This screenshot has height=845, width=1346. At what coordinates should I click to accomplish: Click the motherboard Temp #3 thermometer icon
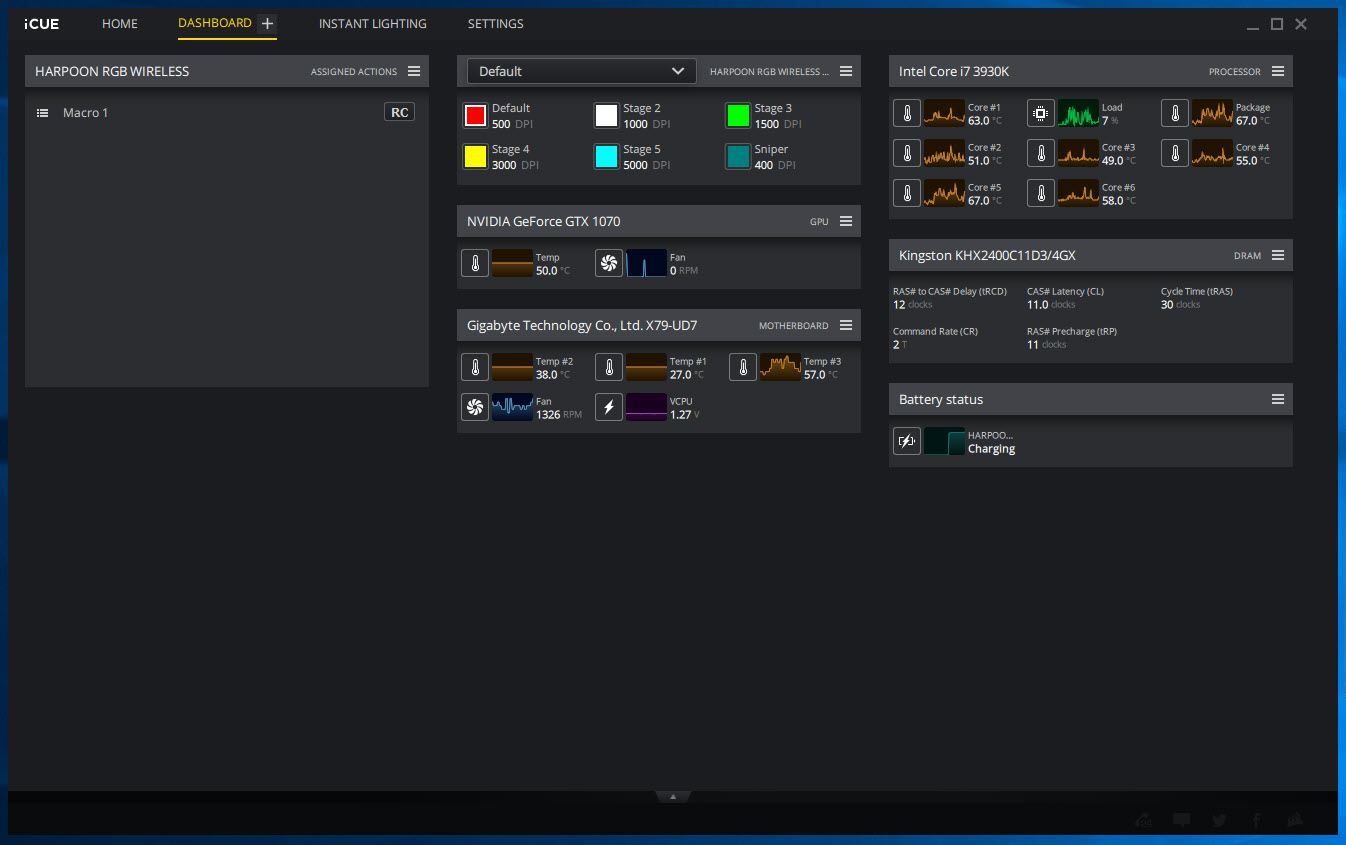tap(743, 367)
